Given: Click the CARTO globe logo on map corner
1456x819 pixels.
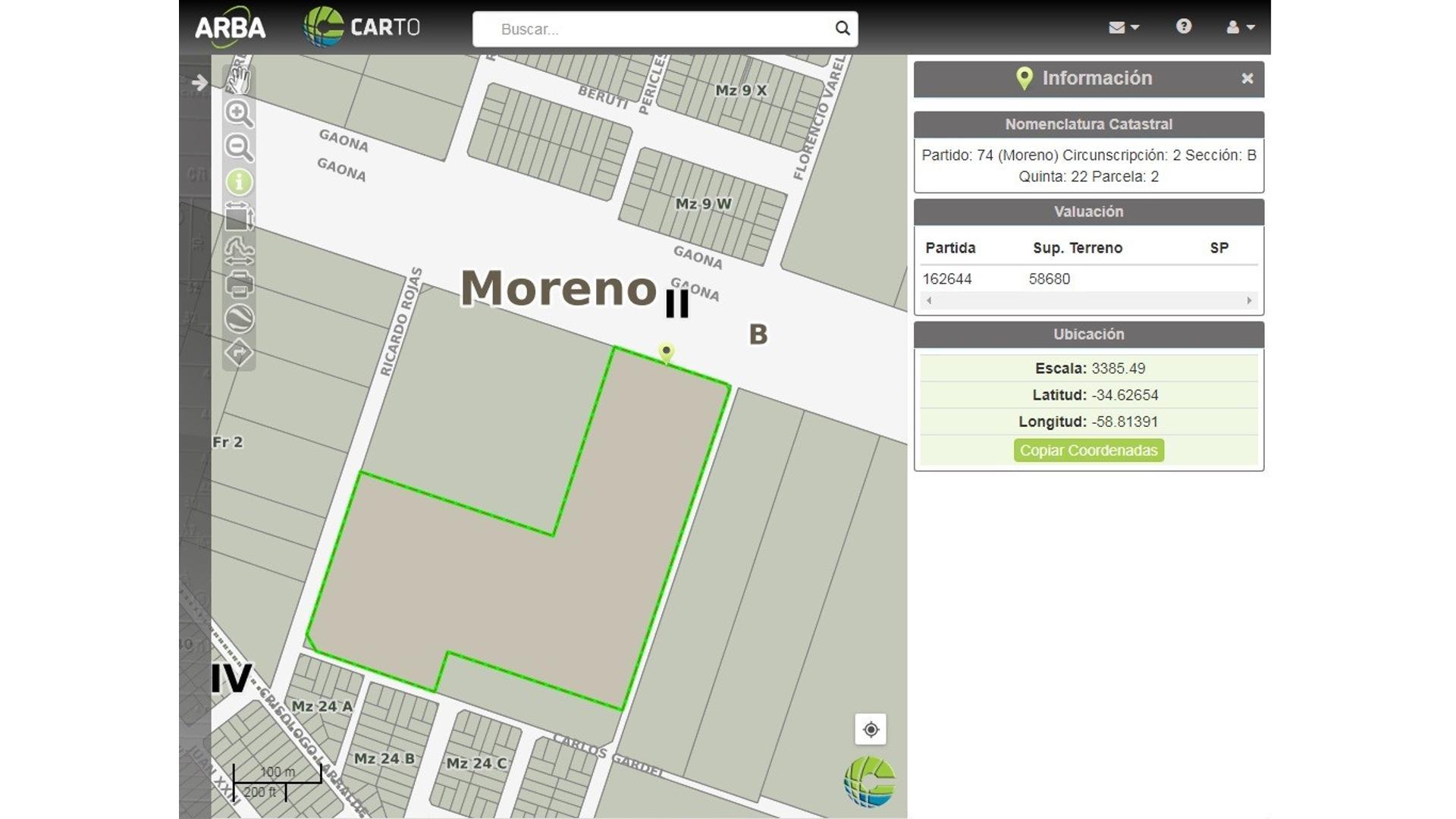Looking at the screenshot, I should (x=870, y=782).
